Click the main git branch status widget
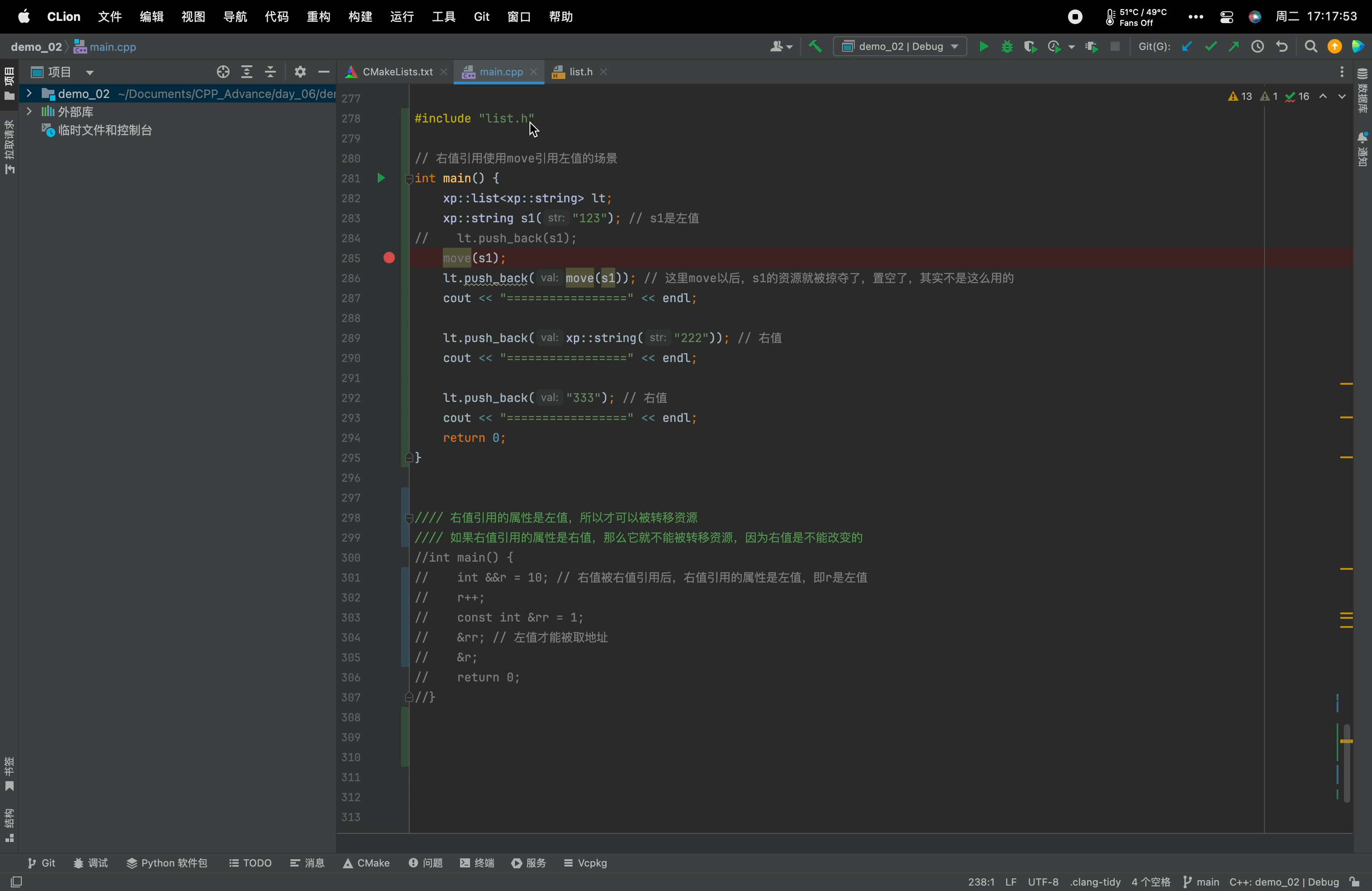The image size is (1372, 891). click(1201, 882)
